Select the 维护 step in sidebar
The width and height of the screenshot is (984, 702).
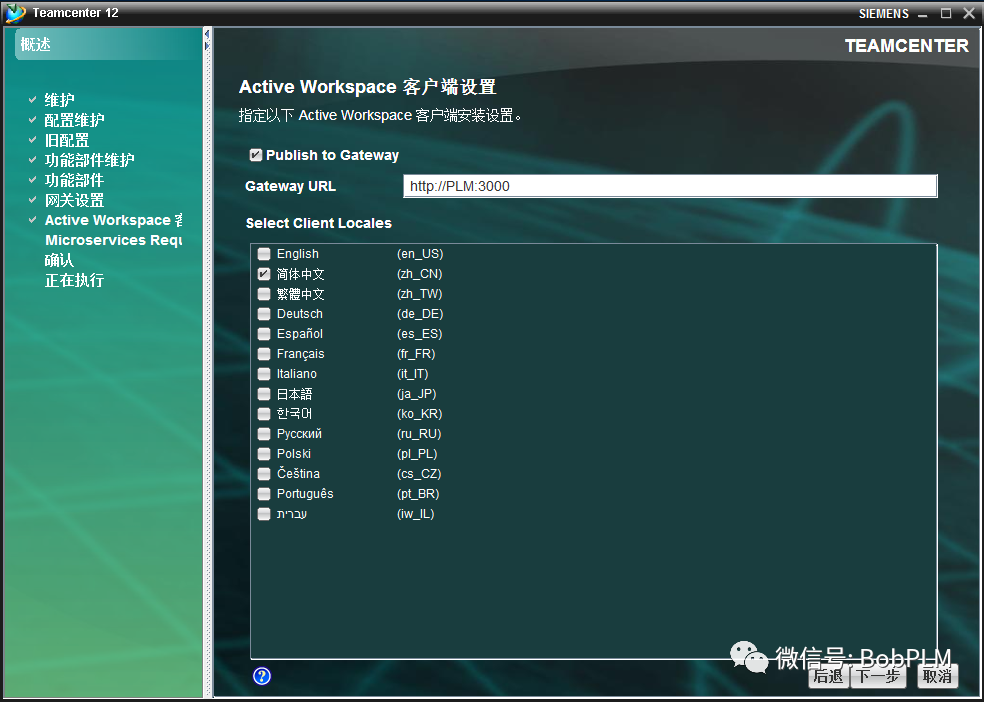coord(60,100)
